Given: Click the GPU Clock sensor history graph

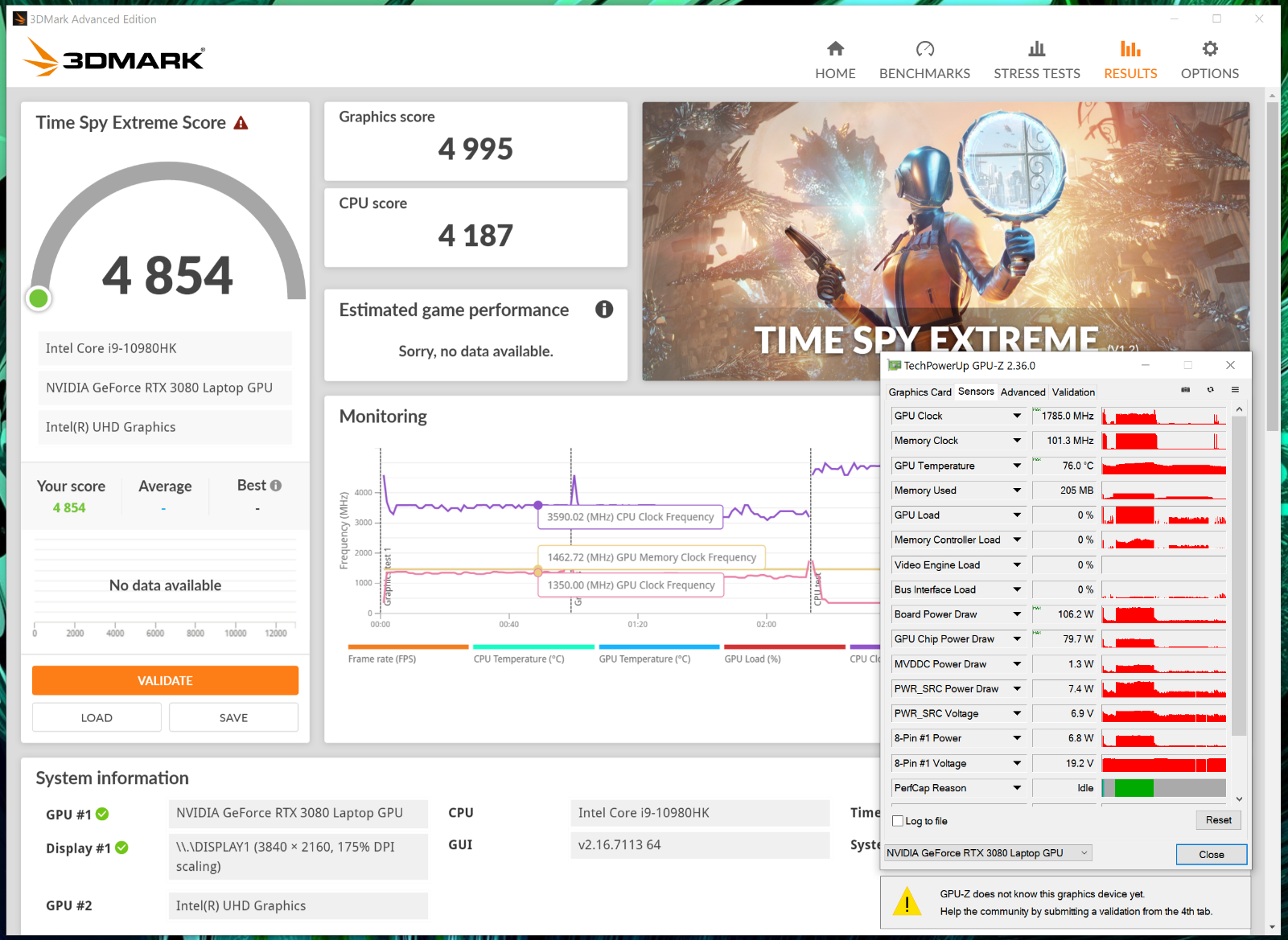Looking at the screenshot, I should pyautogui.click(x=1163, y=416).
